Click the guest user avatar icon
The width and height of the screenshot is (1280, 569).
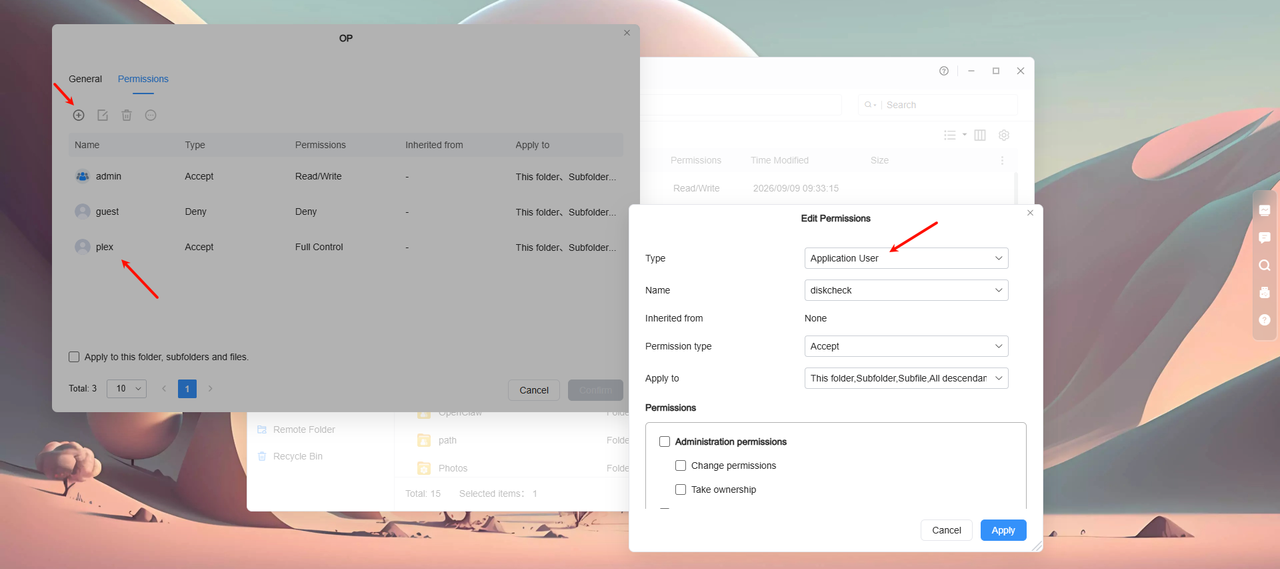(x=83, y=212)
